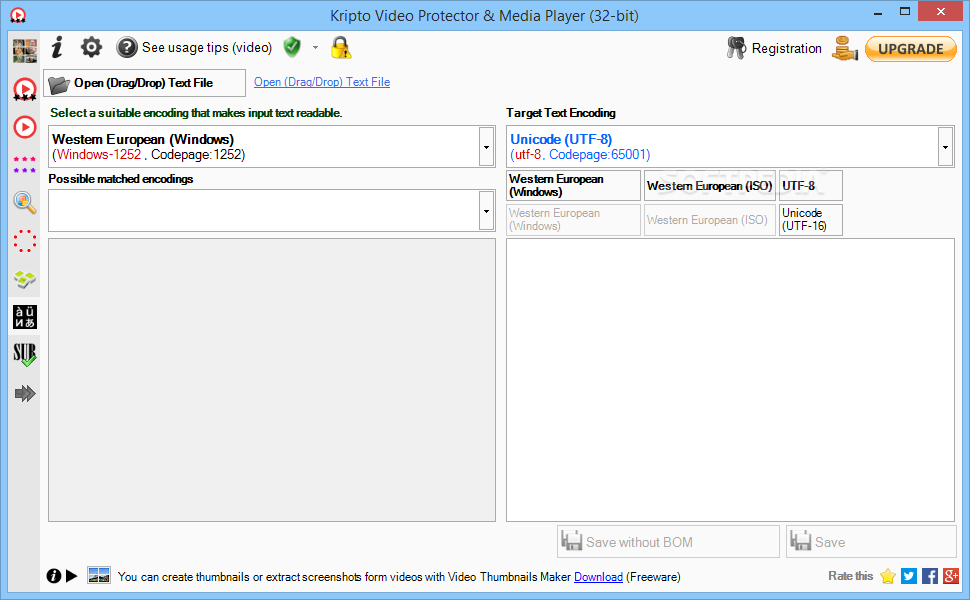Click the information 'i' toolbar icon

(x=57, y=47)
